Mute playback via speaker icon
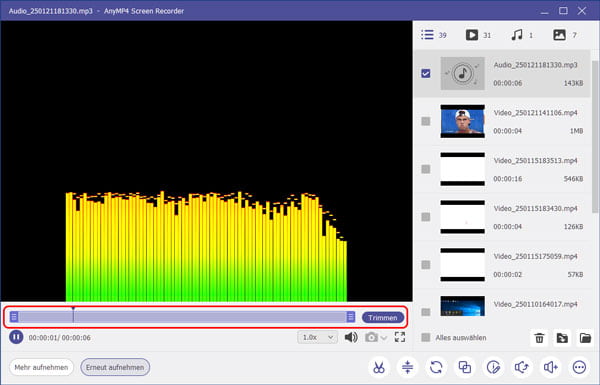Image resolution: width=600 pixels, height=385 pixels. pyautogui.click(x=351, y=337)
